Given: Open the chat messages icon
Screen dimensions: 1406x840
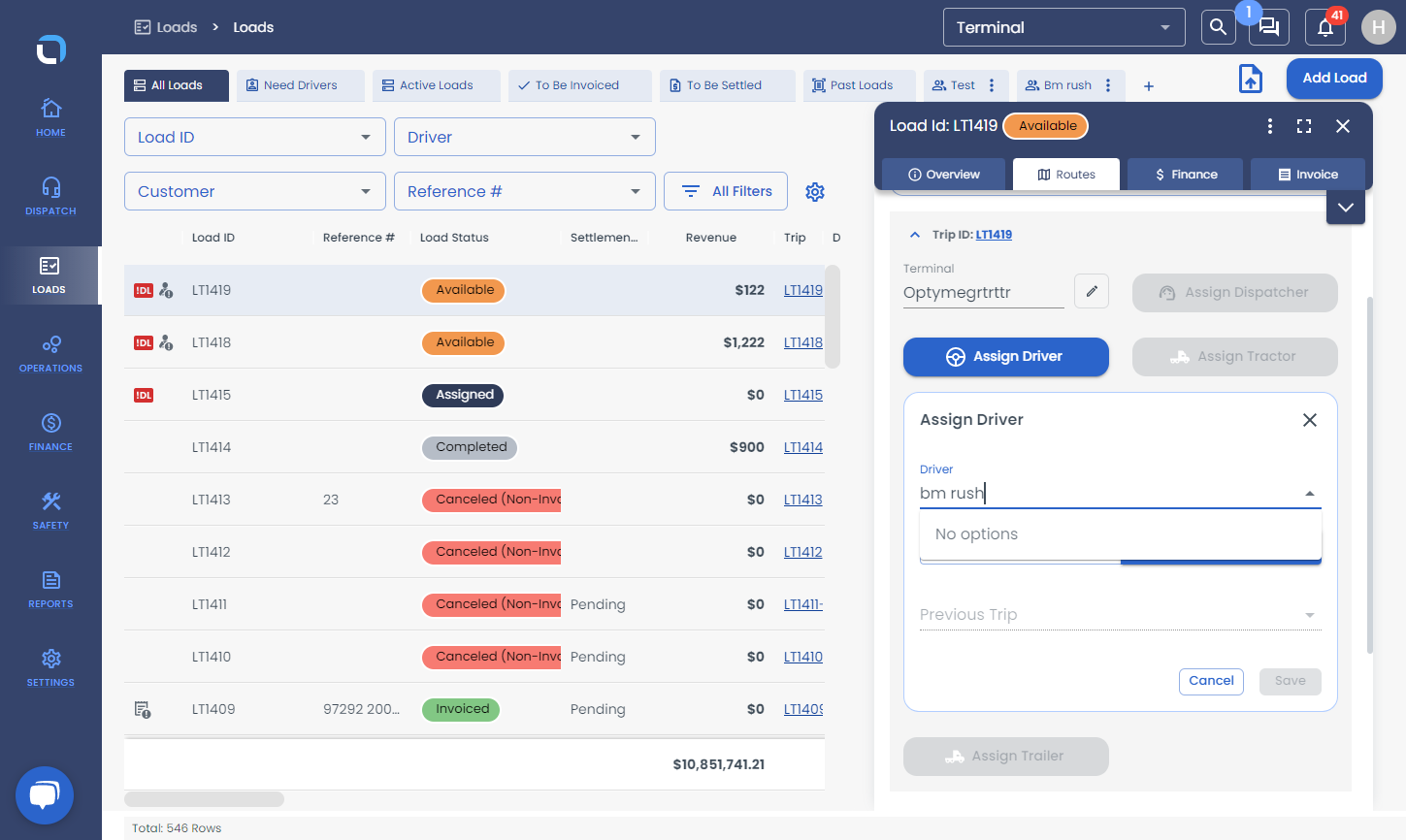Looking at the screenshot, I should click(1269, 27).
